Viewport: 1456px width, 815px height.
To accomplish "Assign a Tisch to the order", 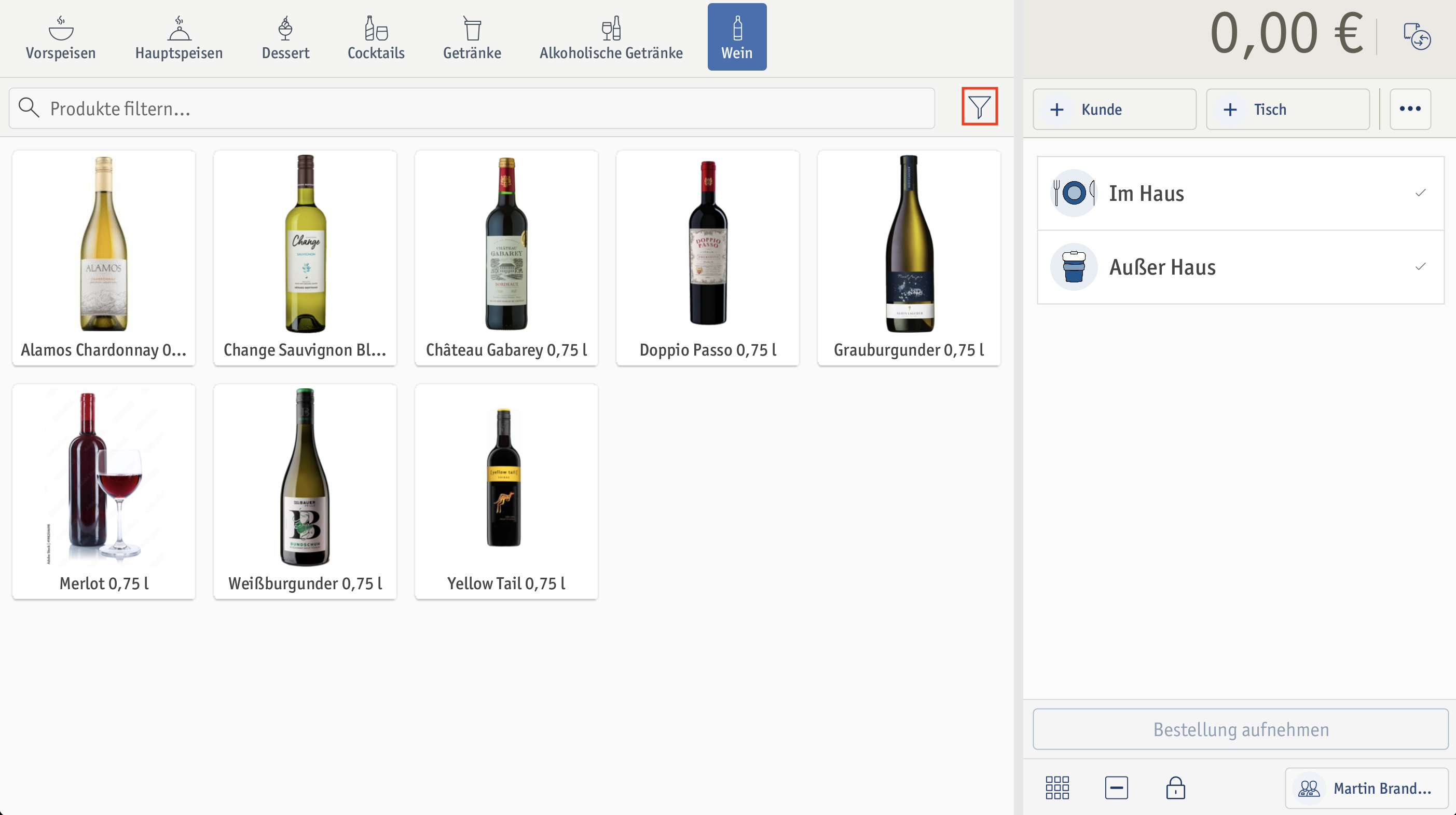I will pyautogui.click(x=1287, y=109).
